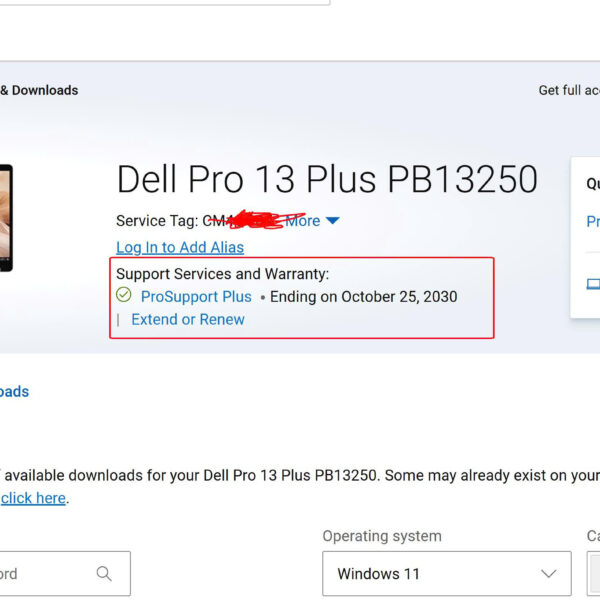Open the partially visible Category dropdown

coord(594,574)
